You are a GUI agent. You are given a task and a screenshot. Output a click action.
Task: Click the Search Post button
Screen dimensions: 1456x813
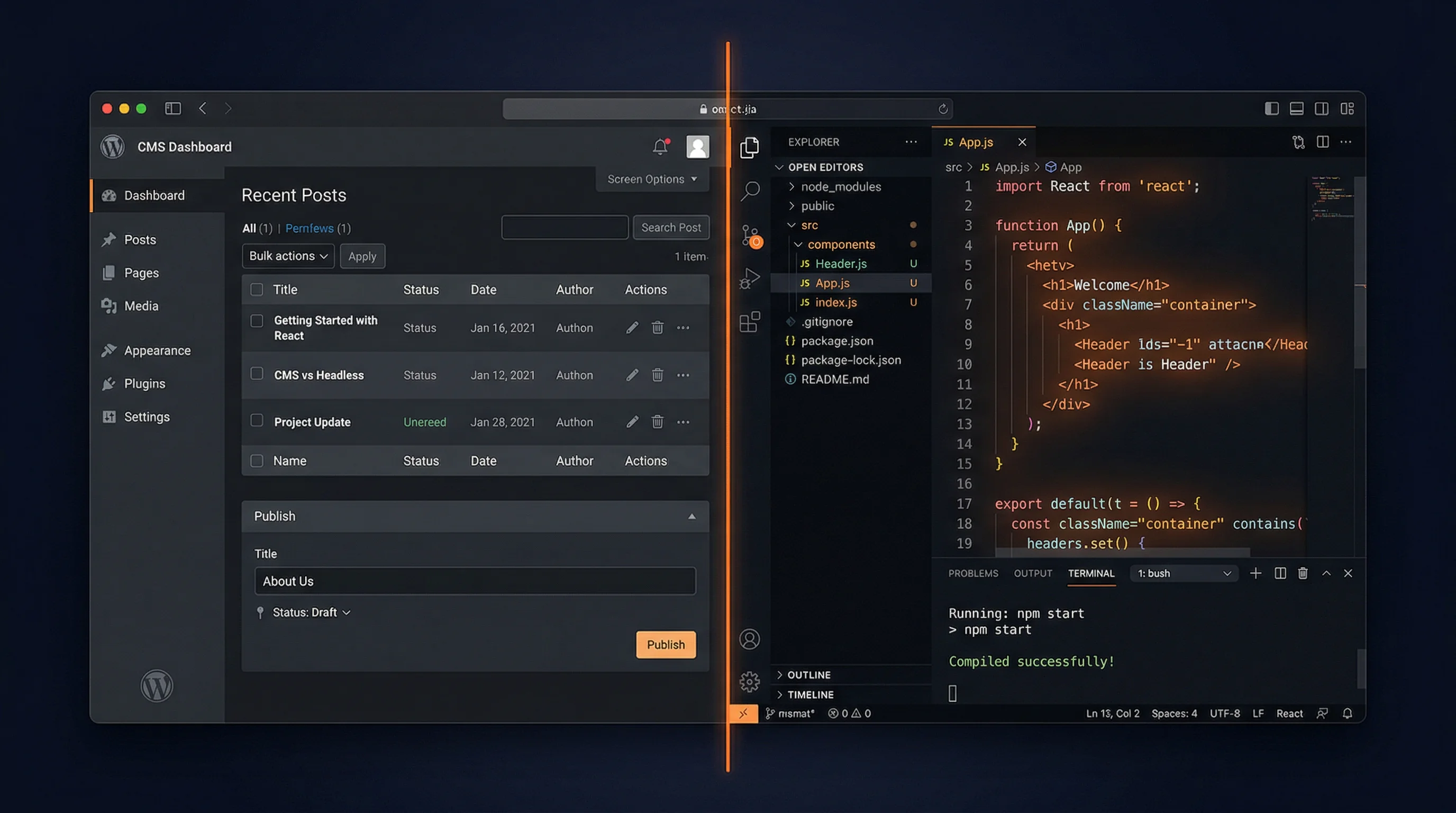pyautogui.click(x=670, y=227)
